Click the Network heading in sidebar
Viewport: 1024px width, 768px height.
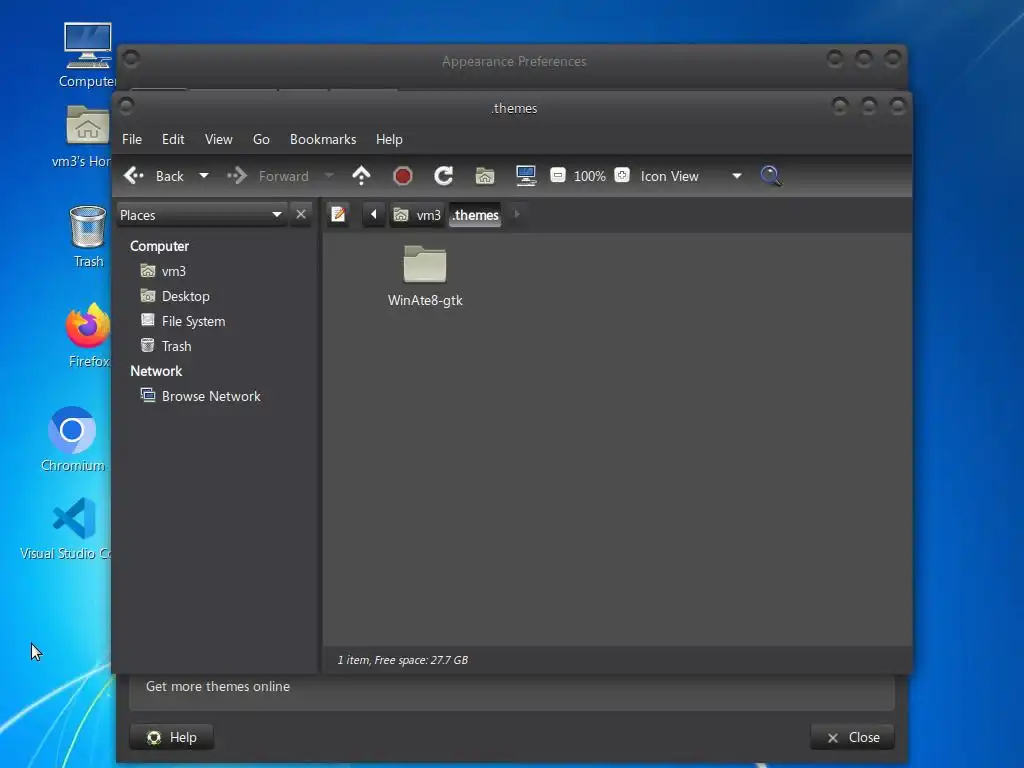pyautogui.click(x=156, y=371)
